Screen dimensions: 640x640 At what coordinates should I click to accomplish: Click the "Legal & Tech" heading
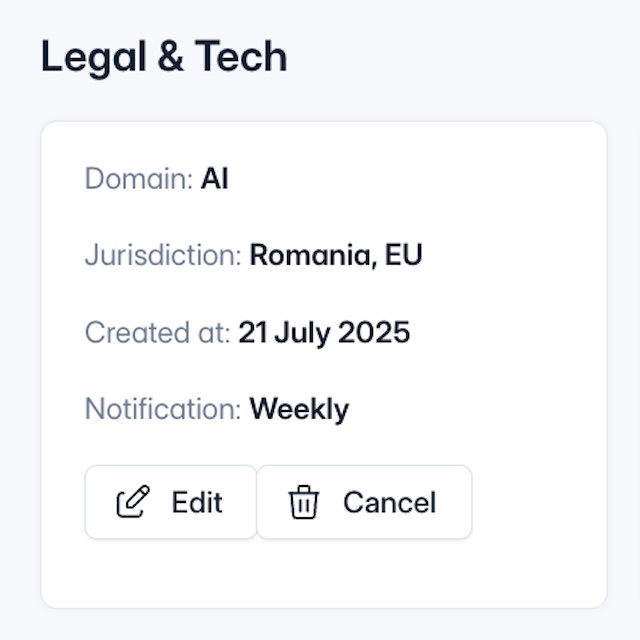click(x=164, y=57)
